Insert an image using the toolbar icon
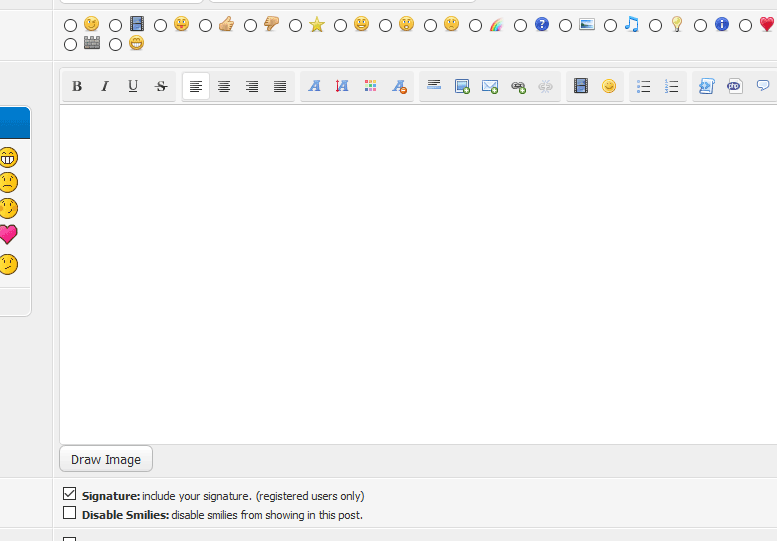This screenshot has width=777, height=541. pos(462,87)
